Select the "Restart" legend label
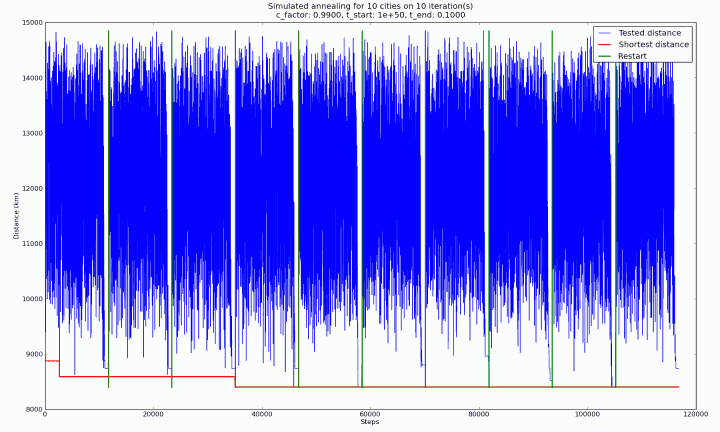The image size is (720, 432). pyautogui.click(x=632, y=56)
